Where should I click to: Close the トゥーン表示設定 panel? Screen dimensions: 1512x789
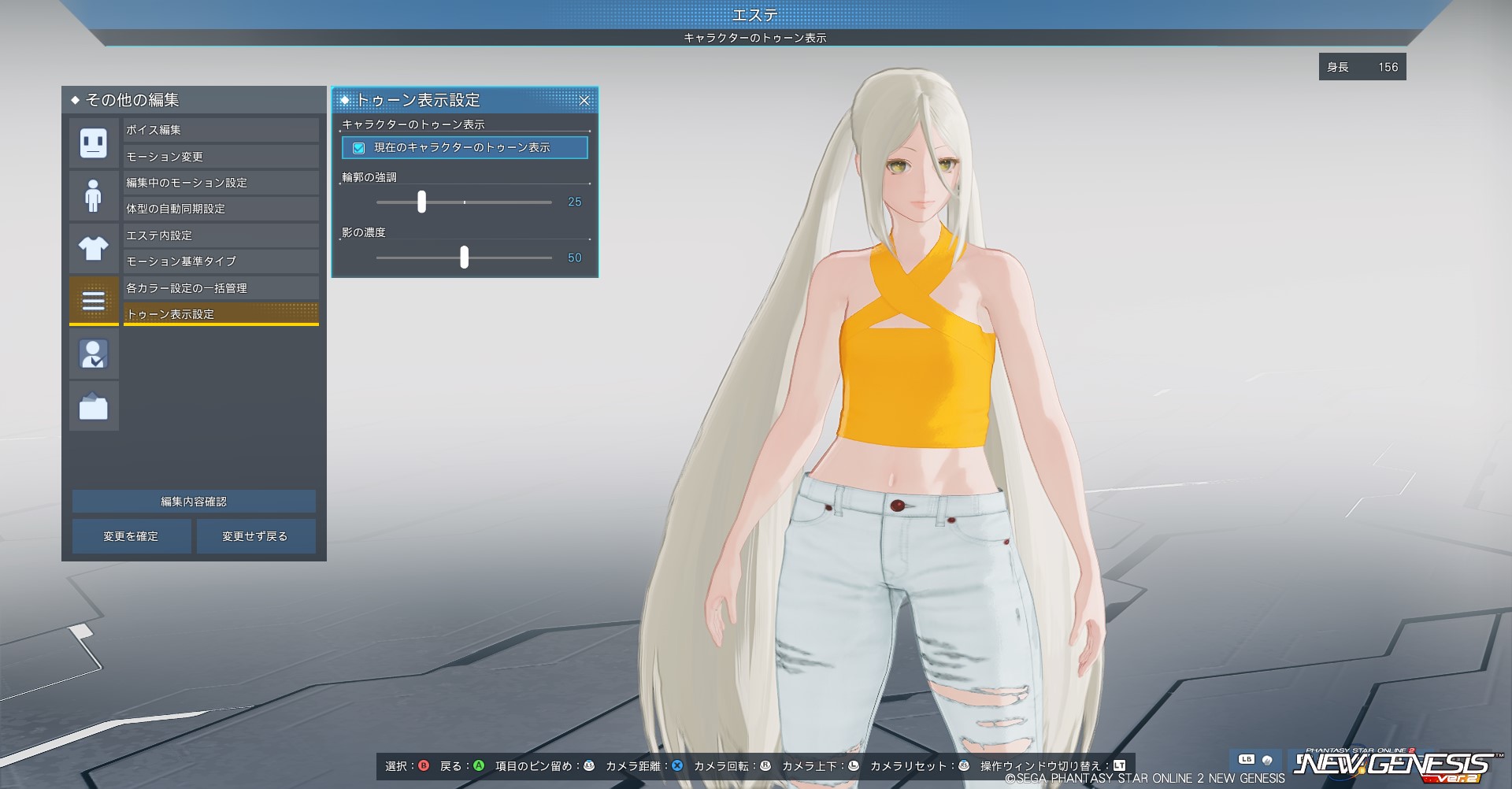click(x=584, y=100)
